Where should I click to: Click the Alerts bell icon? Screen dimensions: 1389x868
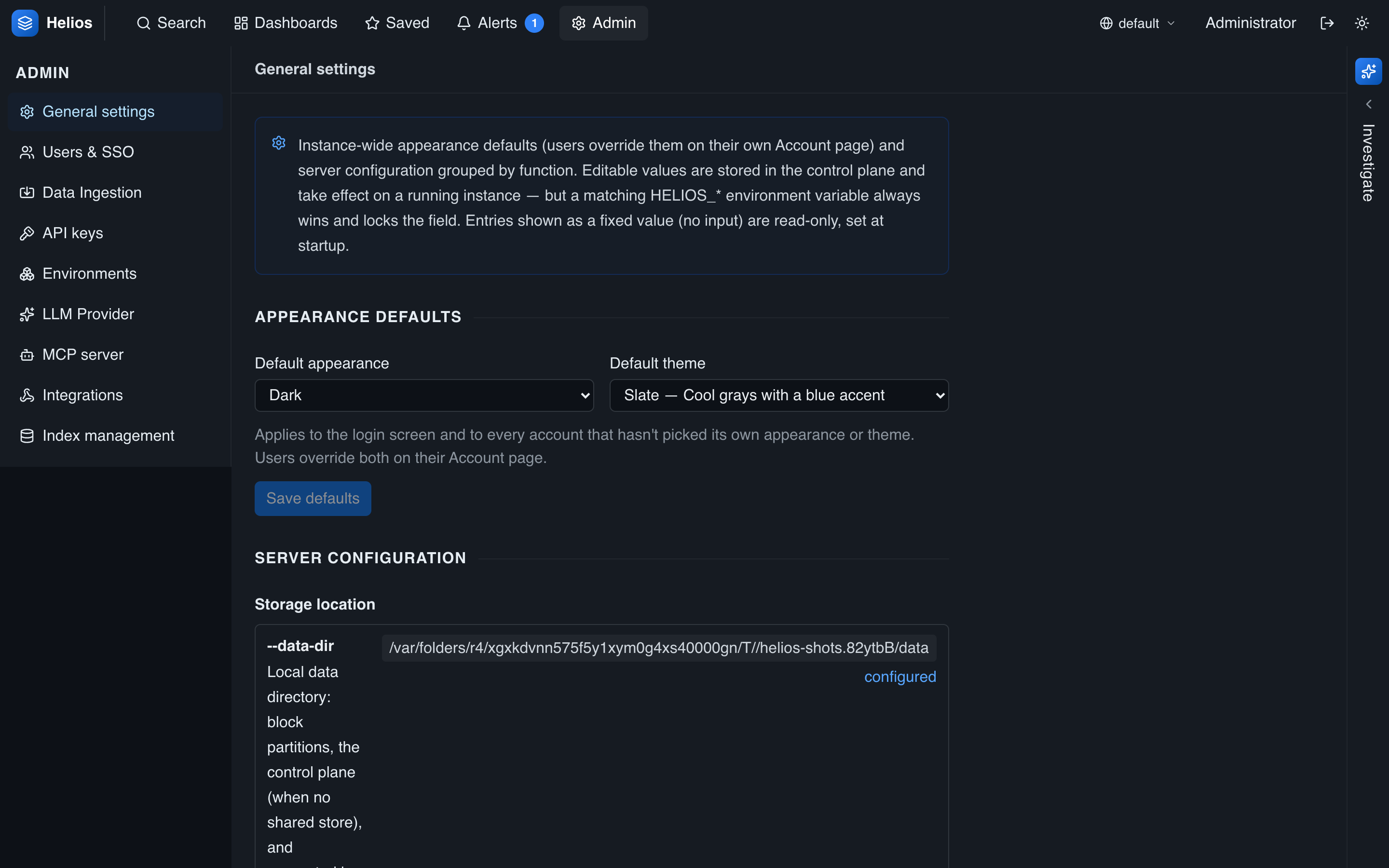coord(464,23)
